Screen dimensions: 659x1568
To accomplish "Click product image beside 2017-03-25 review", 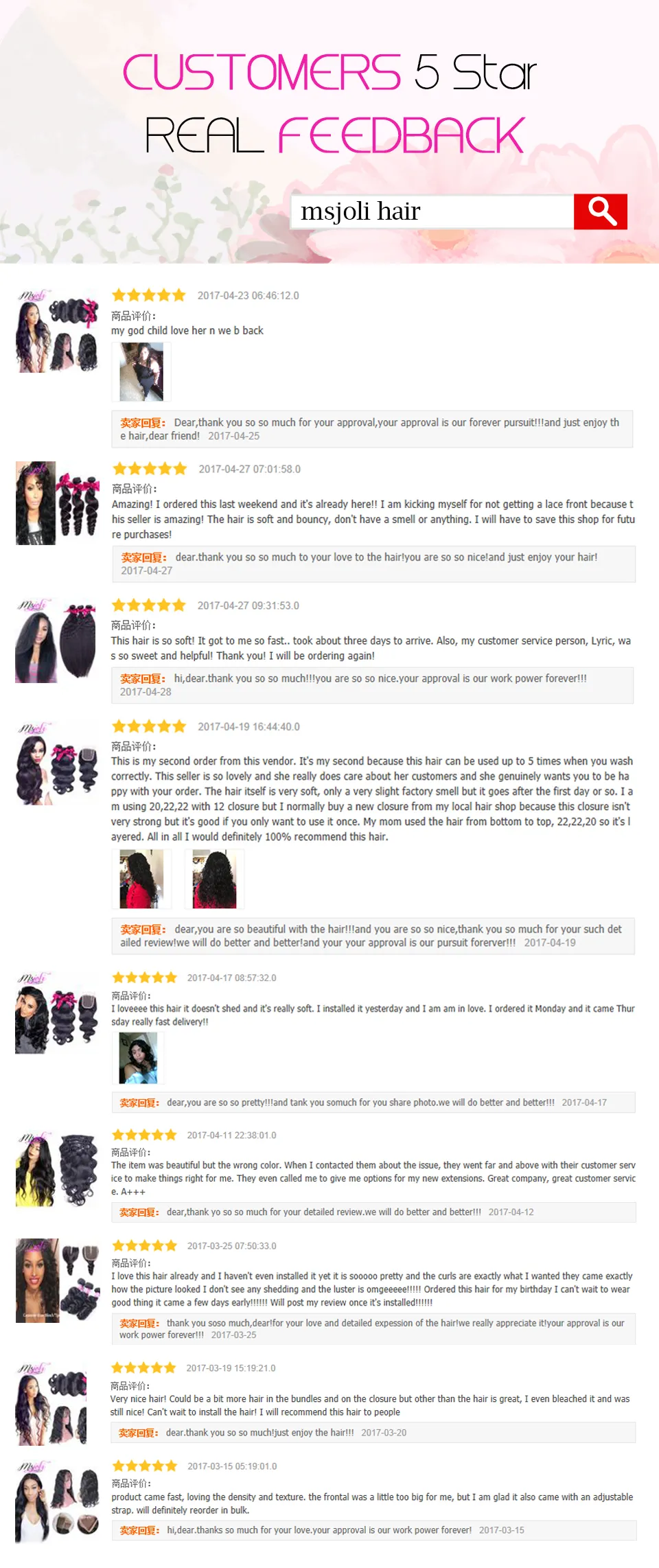I will tap(58, 1280).
